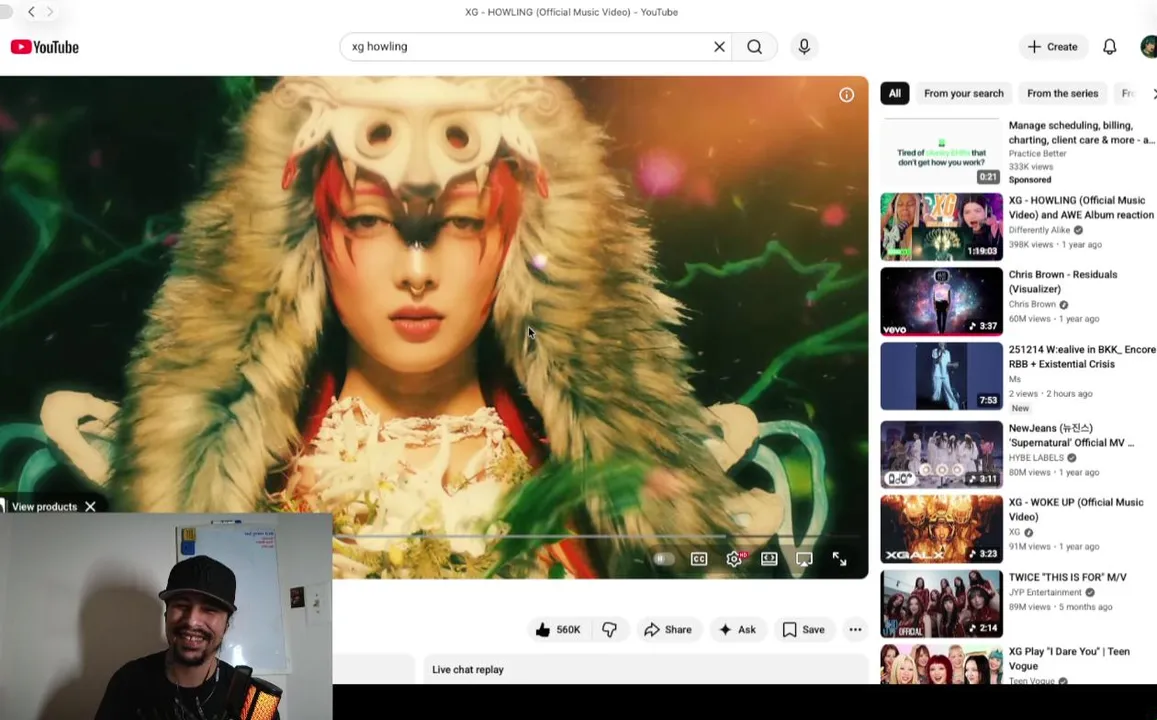Click '60M views · 1 year ago' text
Viewport: 1157px width, 720px height.
pyautogui.click(x=1054, y=319)
